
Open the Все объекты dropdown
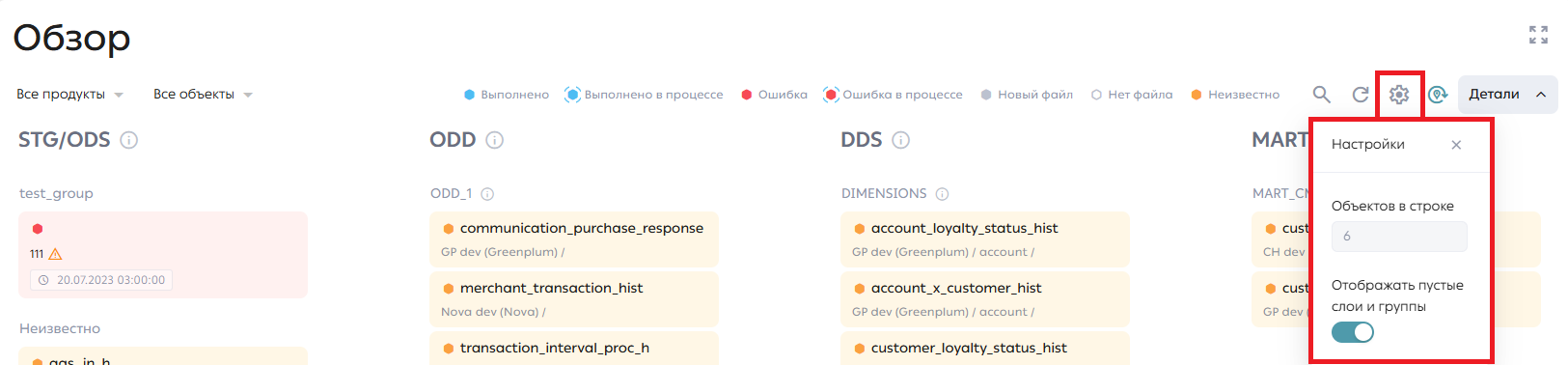(203, 95)
